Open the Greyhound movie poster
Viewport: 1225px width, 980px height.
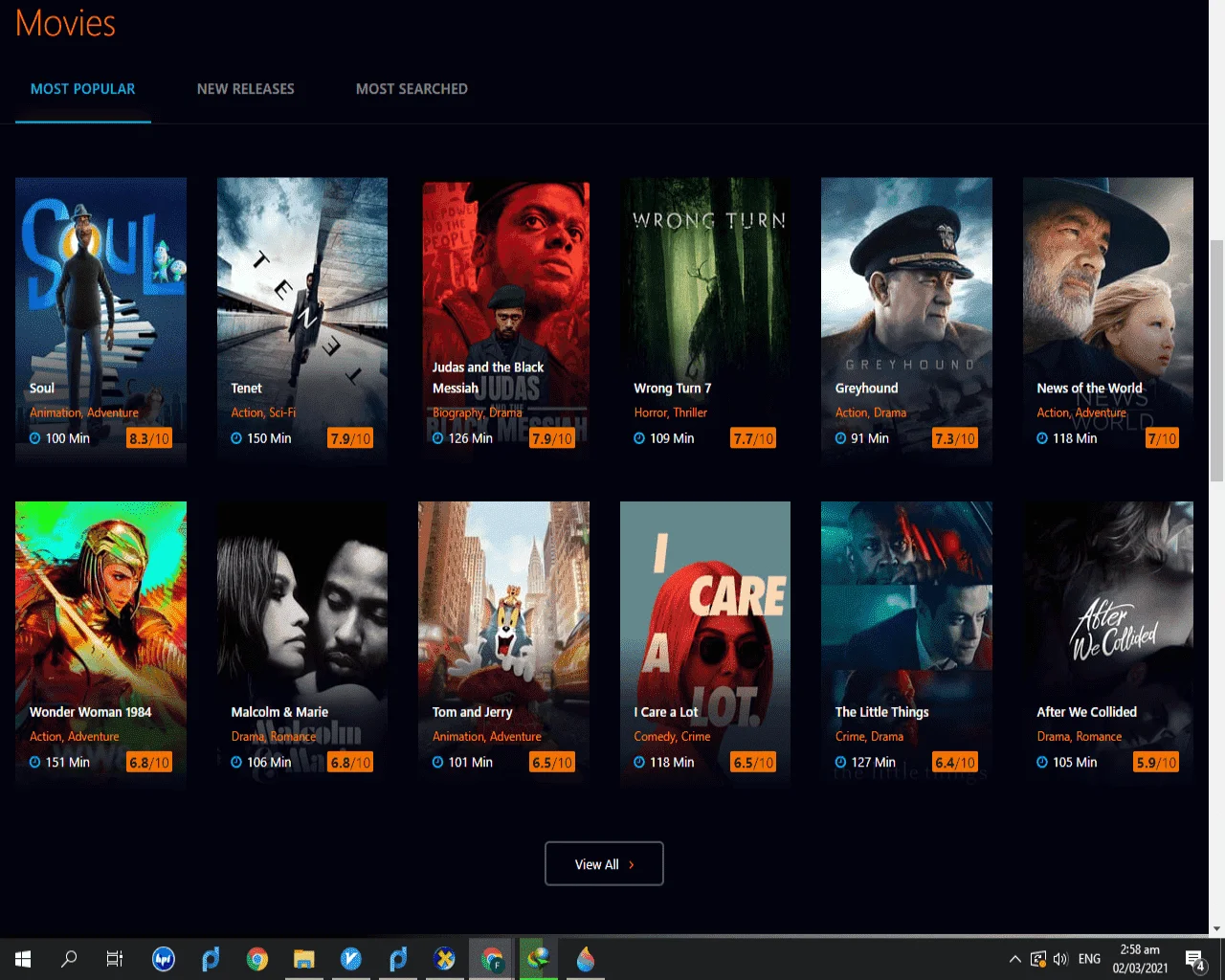pyautogui.click(x=906, y=320)
